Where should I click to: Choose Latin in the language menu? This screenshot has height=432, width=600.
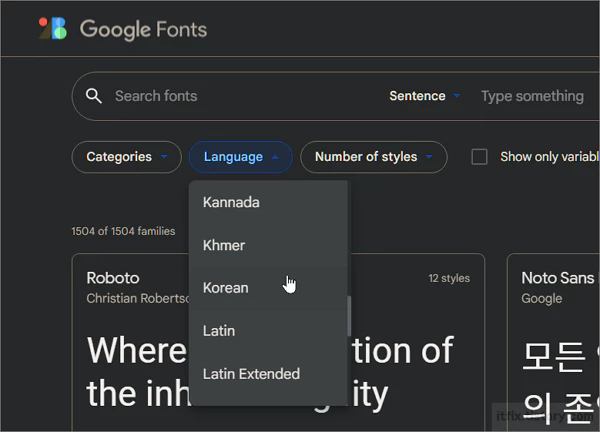point(268,331)
